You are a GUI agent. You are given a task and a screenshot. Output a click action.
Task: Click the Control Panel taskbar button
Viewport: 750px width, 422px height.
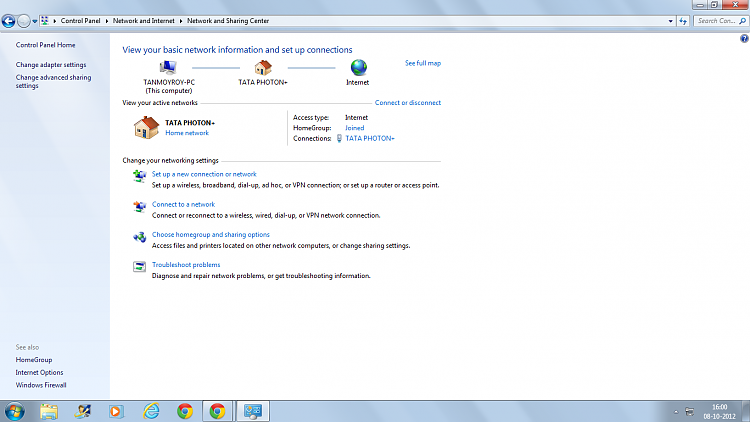point(253,411)
